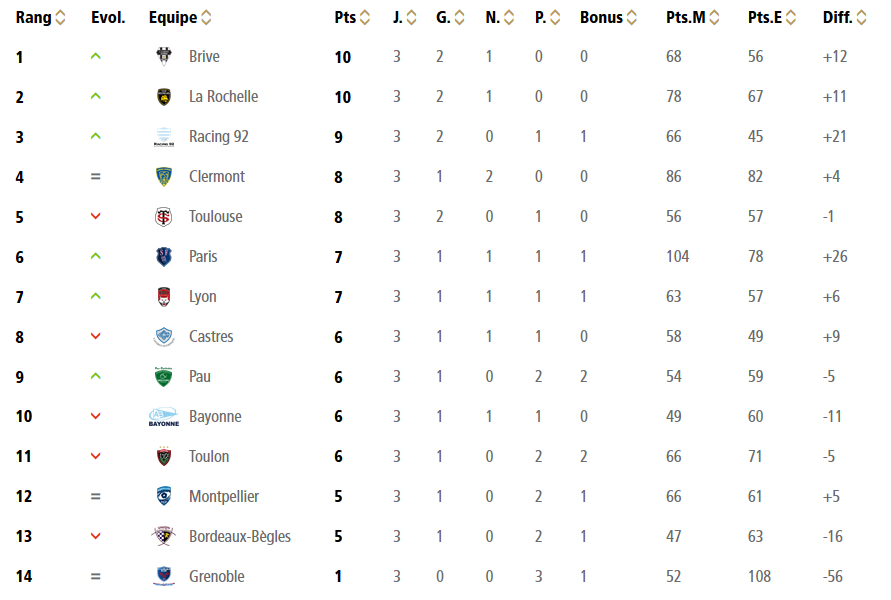Click the Pts.E column header

[x=766, y=18]
